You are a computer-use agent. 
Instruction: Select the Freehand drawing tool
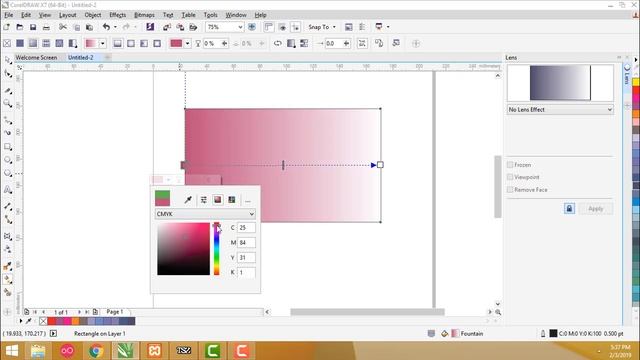click(8, 120)
